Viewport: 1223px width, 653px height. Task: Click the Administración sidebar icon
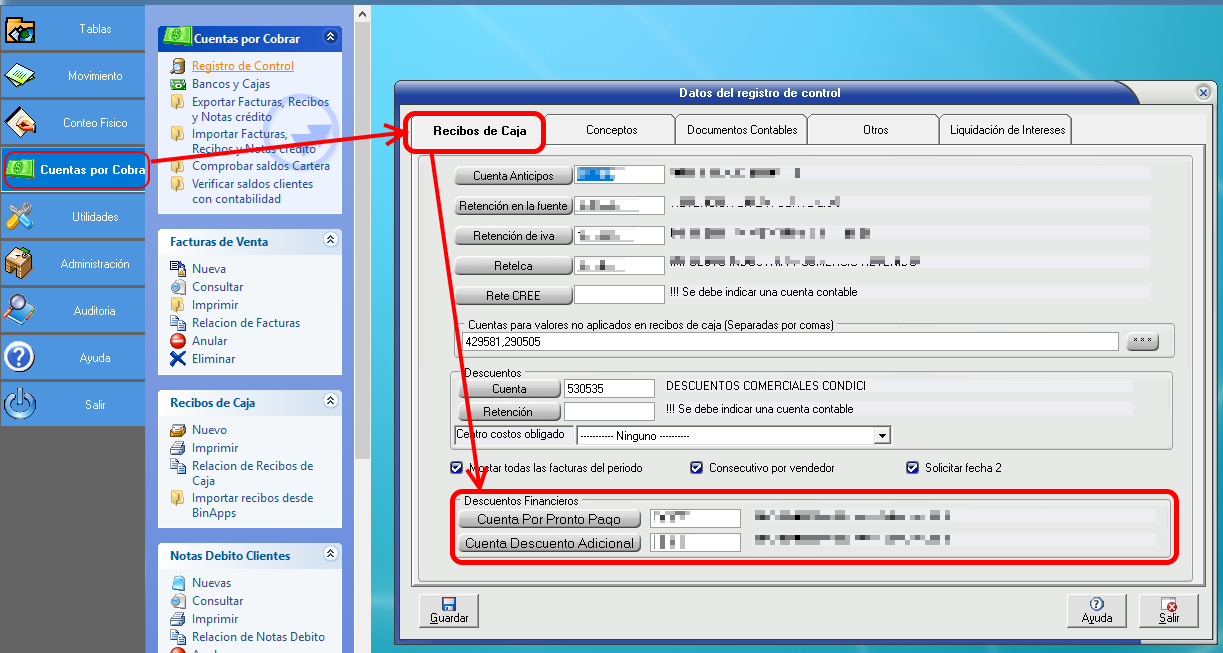21,264
